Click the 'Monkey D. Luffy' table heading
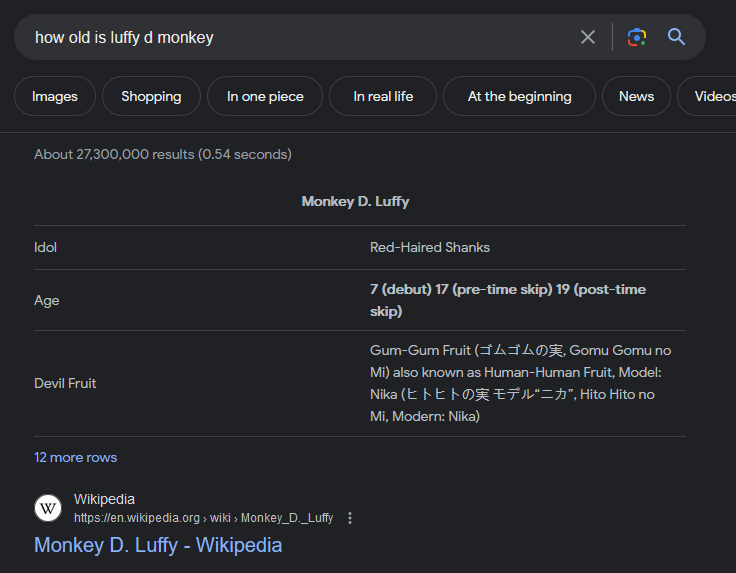736x573 pixels. point(355,201)
